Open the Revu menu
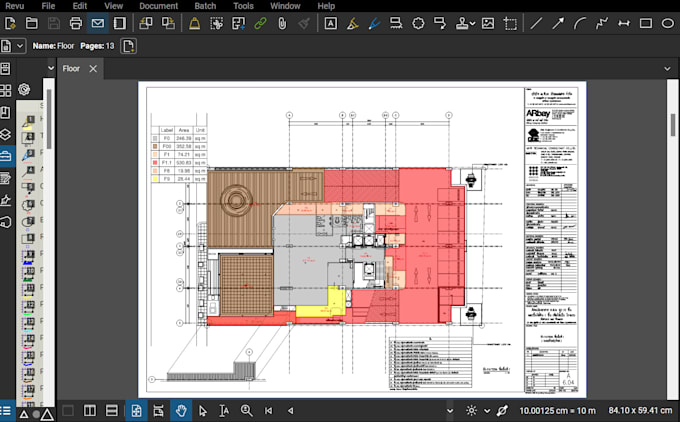This screenshot has width=680, height=422. pos(14,6)
